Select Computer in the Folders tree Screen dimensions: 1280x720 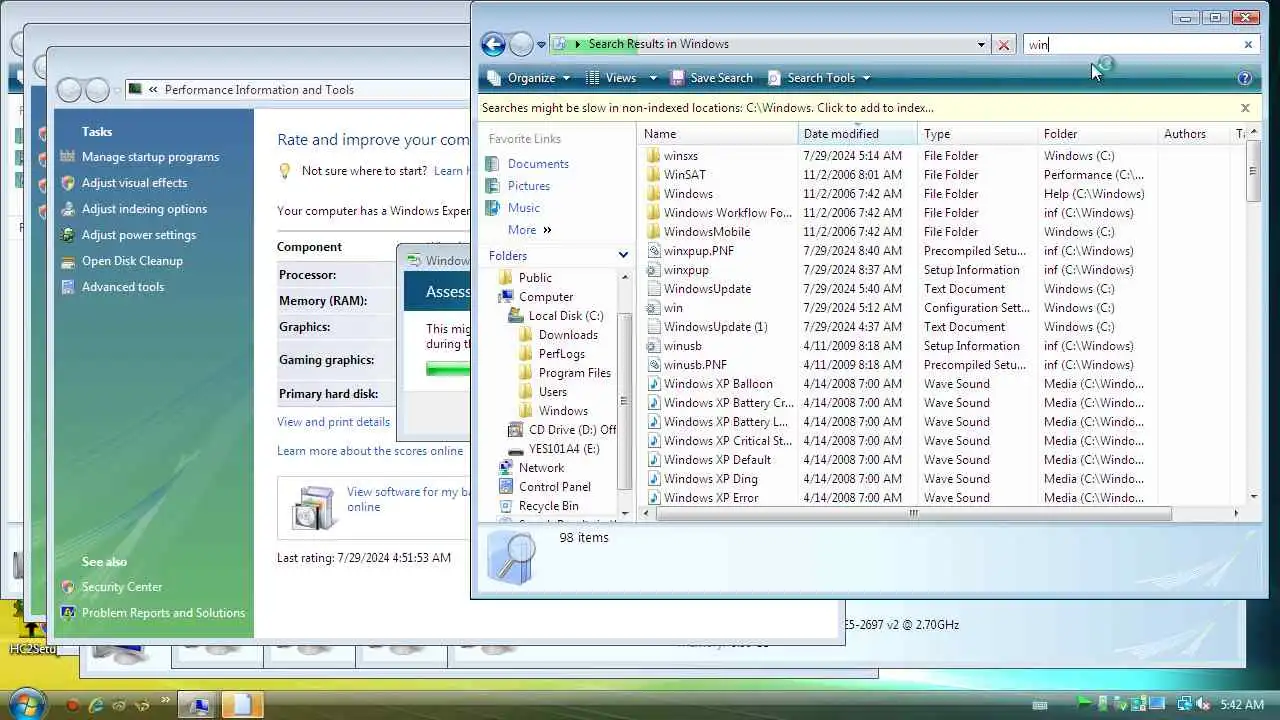coord(546,297)
